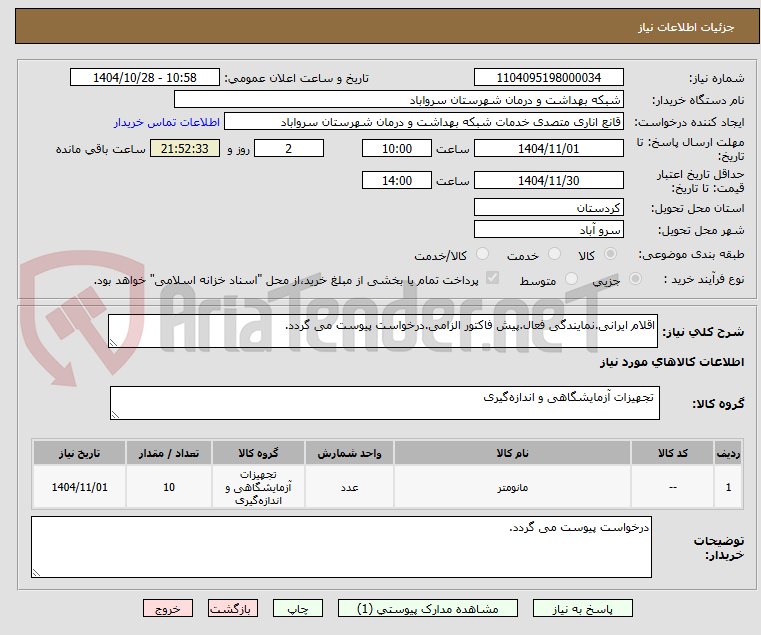The image size is (761, 635).
Task: Select the کالا/خدمت radio button
Action: (x=482, y=254)
